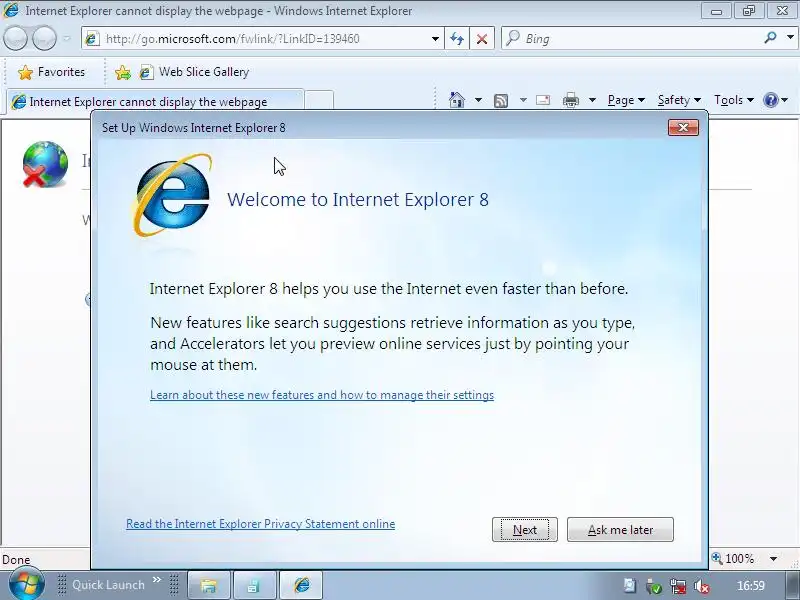Click the RSS Feeds icon

pyautogui.click(x=501, y=101)
